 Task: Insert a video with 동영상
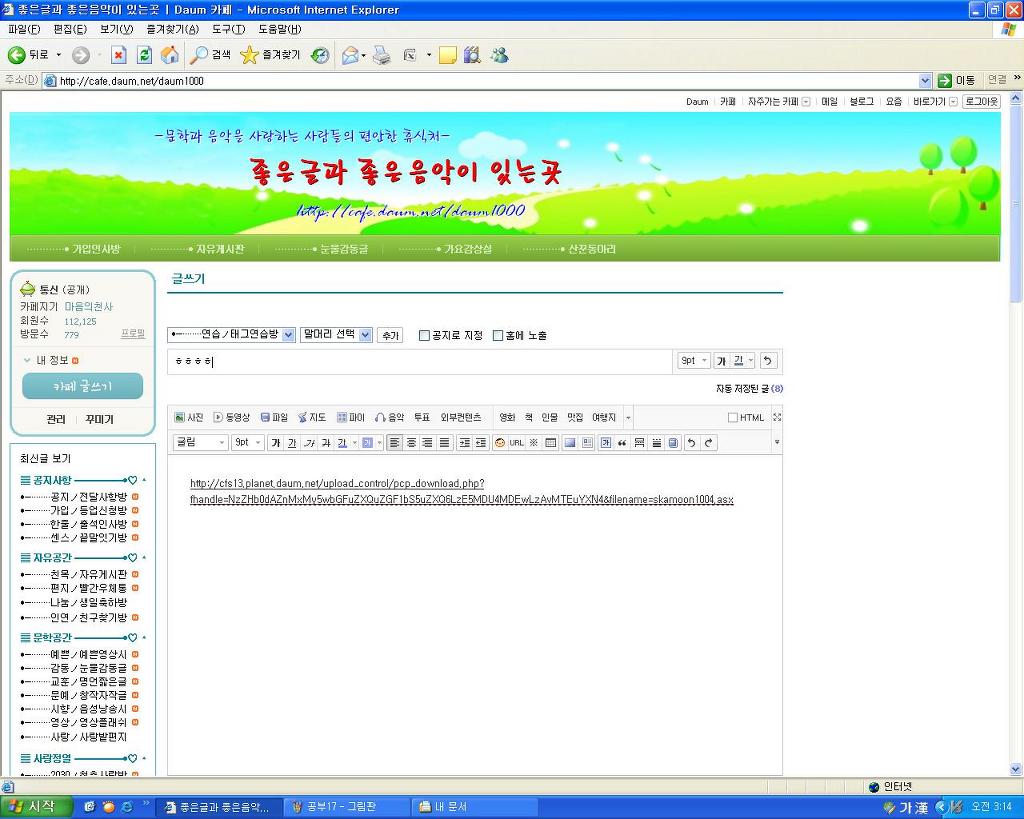coord(231,417)
